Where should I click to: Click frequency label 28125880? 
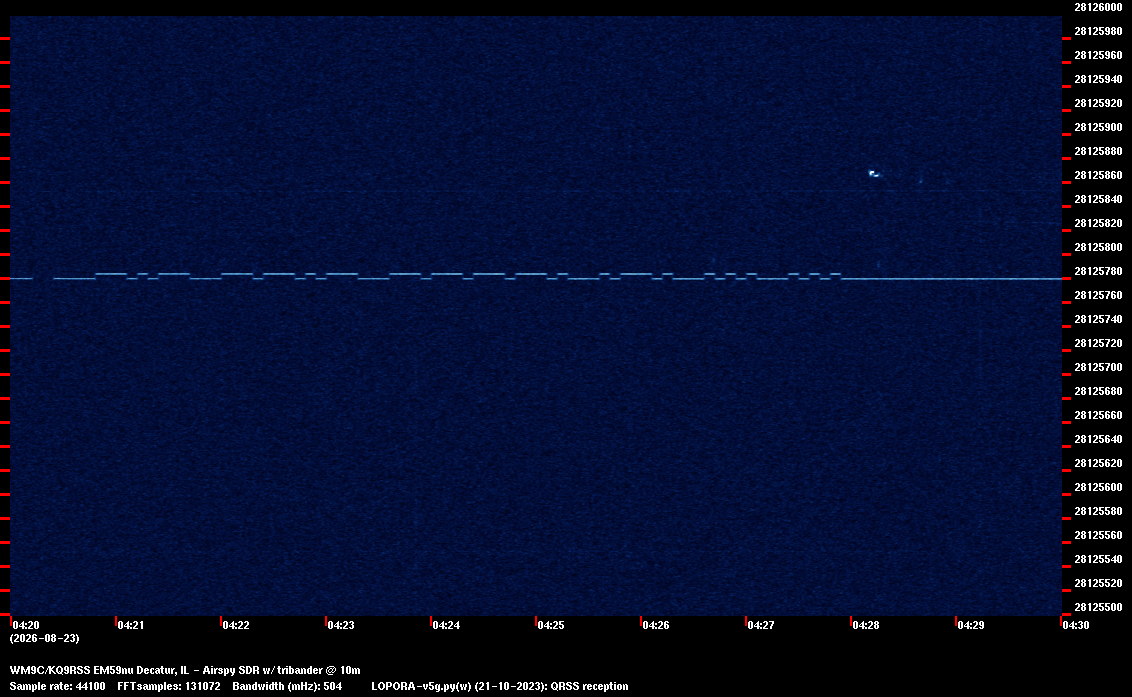1098,151
